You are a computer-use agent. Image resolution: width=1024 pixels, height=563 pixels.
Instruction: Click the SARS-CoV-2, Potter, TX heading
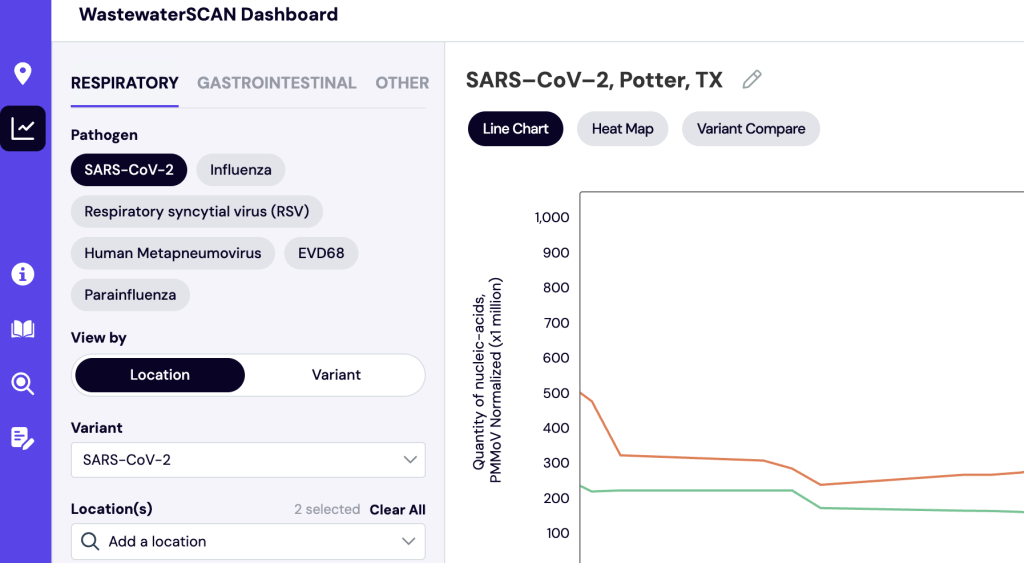pyautogui.click(x=594, y=80)
